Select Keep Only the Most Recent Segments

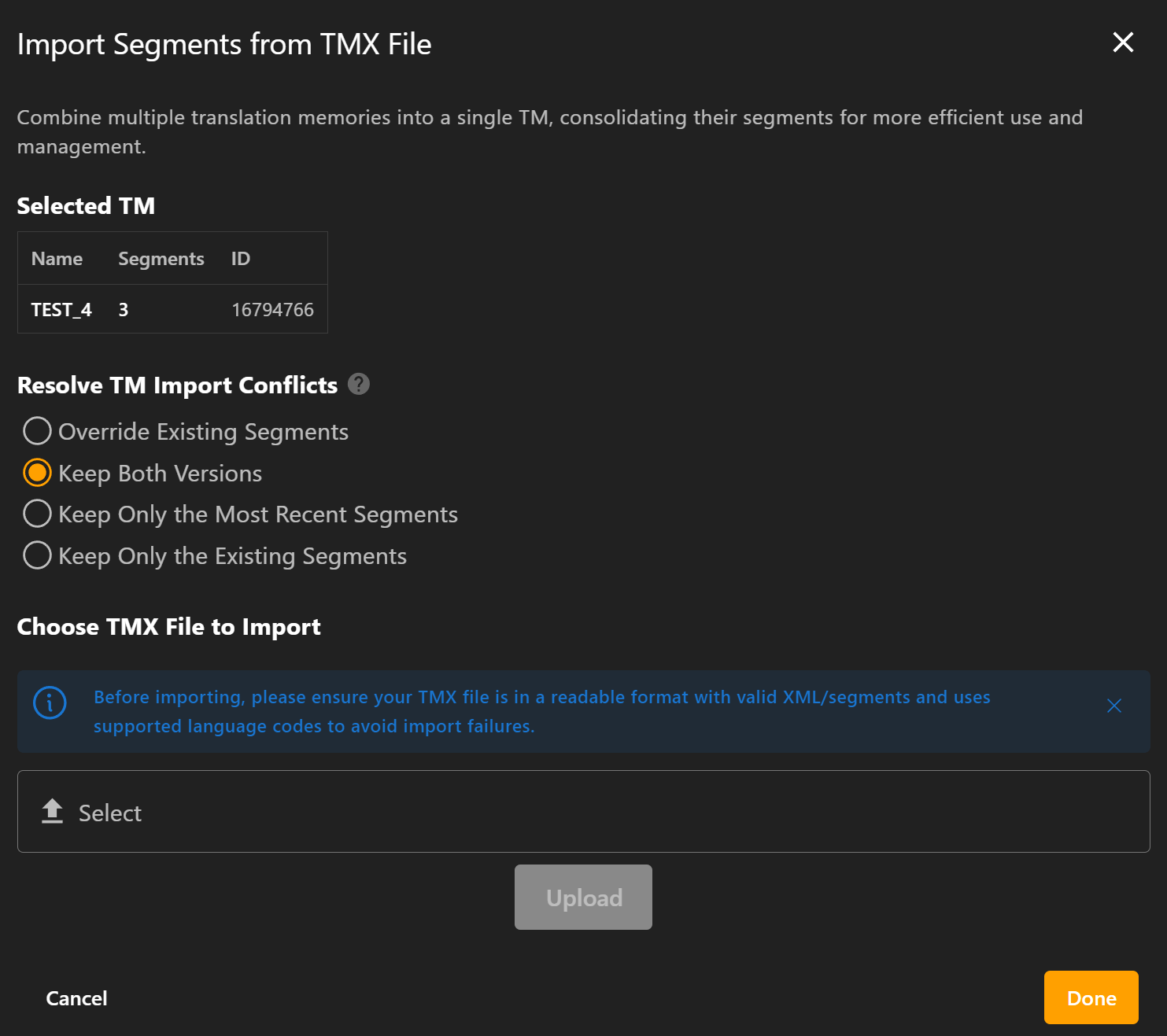click(37, 514)
